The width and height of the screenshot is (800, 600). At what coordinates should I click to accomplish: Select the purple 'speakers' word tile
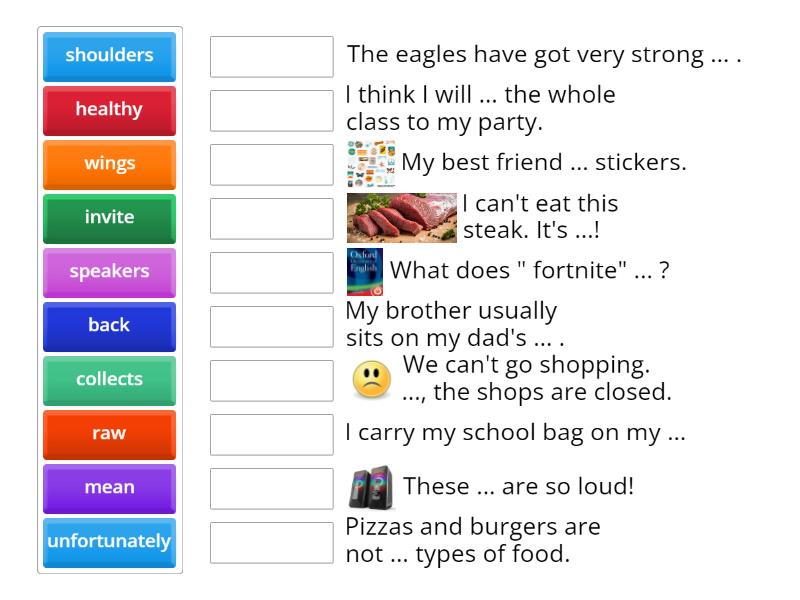pyautogui.click(x=109, y=272)
